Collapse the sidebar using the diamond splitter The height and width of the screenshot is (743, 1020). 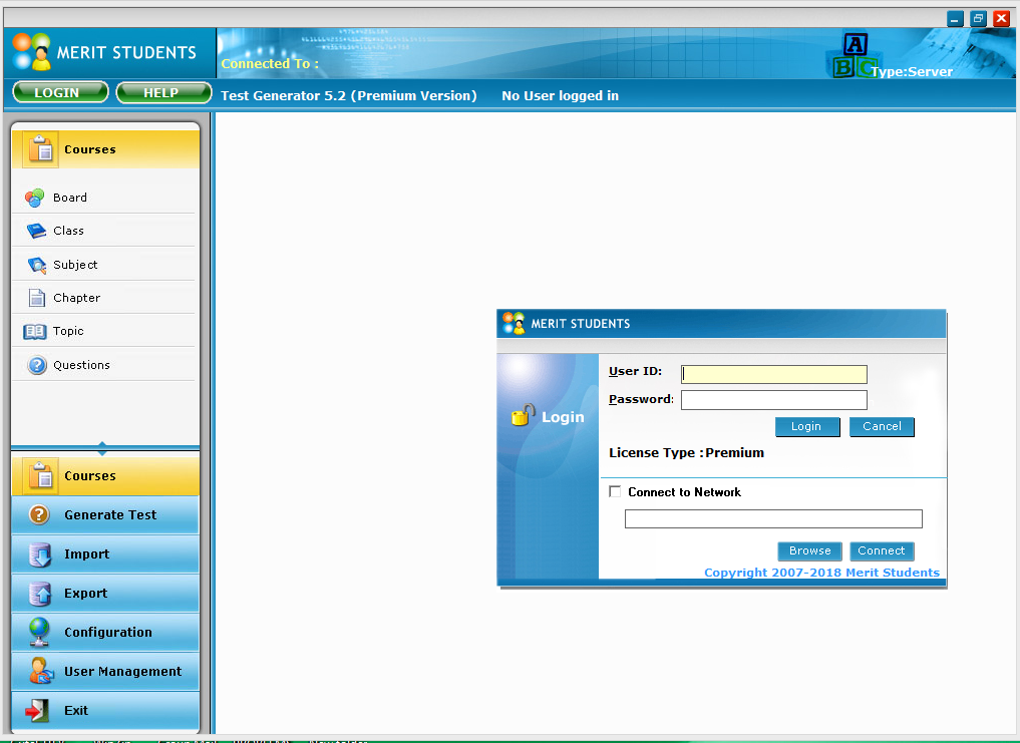[x=102, y=448]
